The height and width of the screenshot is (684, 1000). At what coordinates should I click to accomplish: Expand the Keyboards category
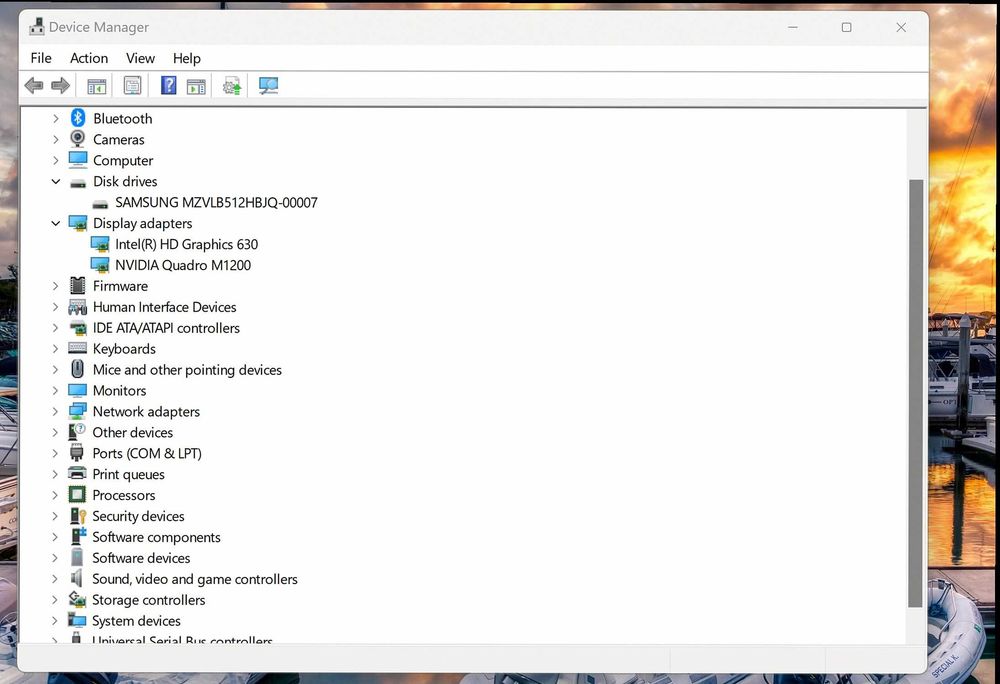[55, 349]
